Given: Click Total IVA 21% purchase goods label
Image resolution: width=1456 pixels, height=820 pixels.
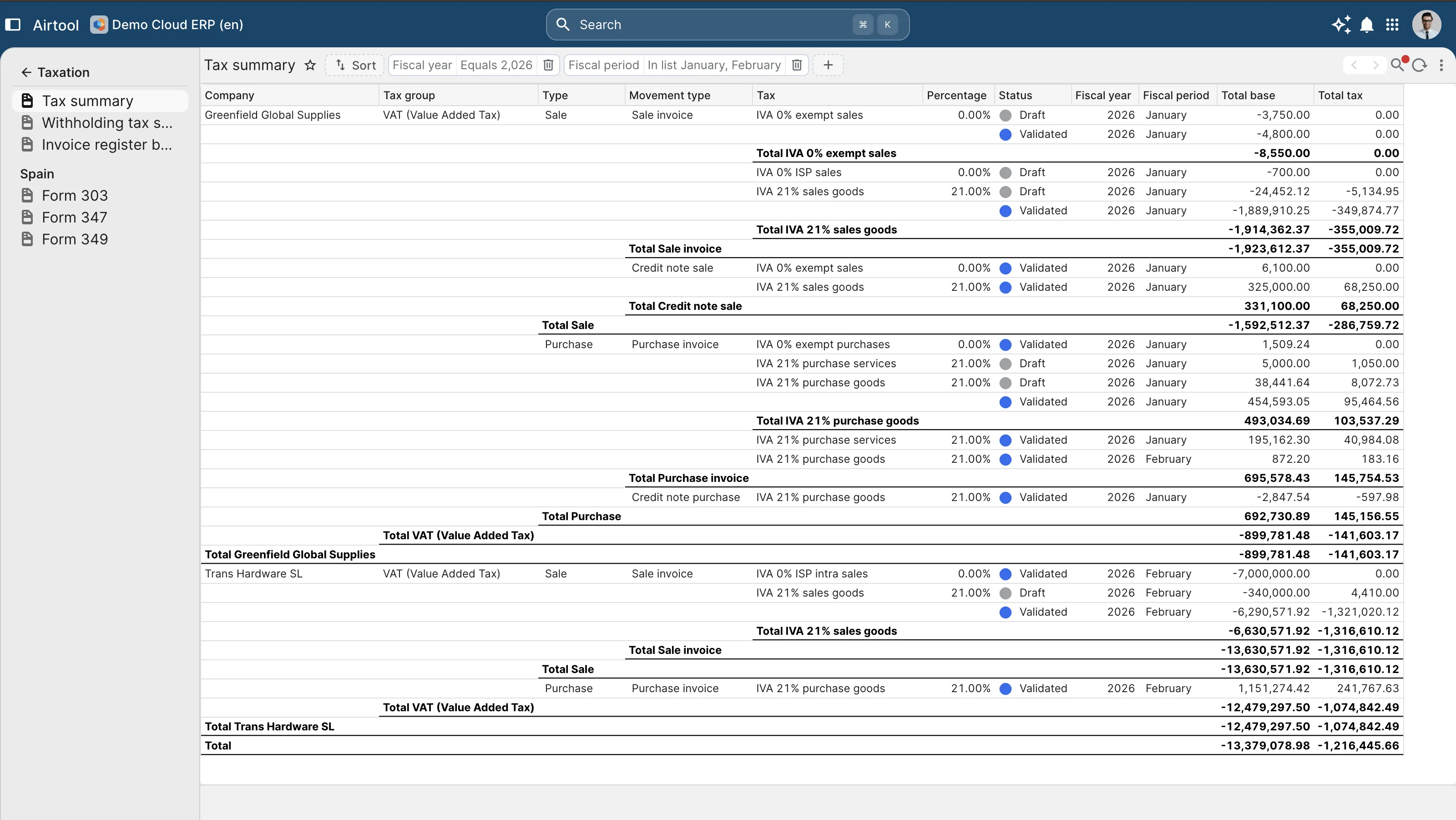Looking at the screenshot, I should coord(837,420).
